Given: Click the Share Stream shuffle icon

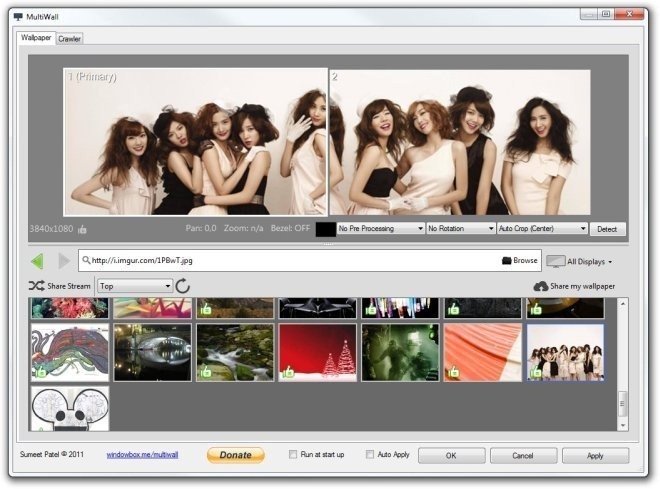Looking at the screenshot, I should pos(36,286).
